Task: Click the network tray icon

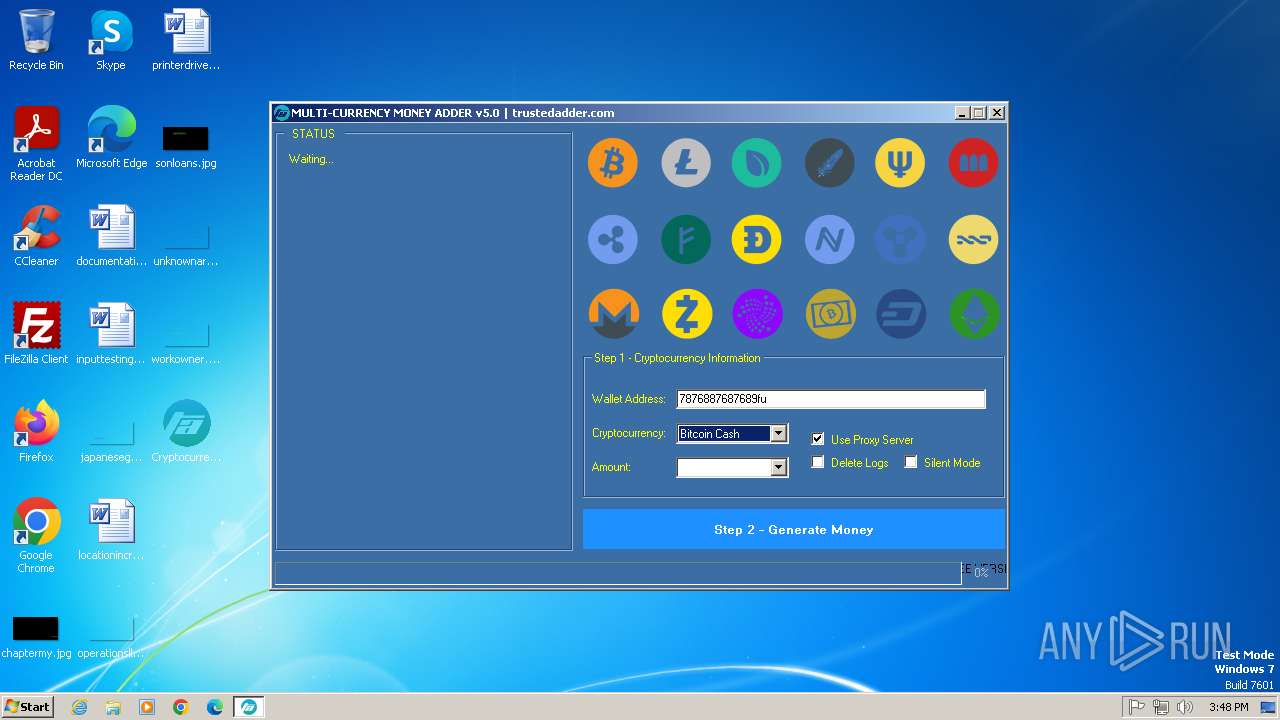Action: [1161, 707]
